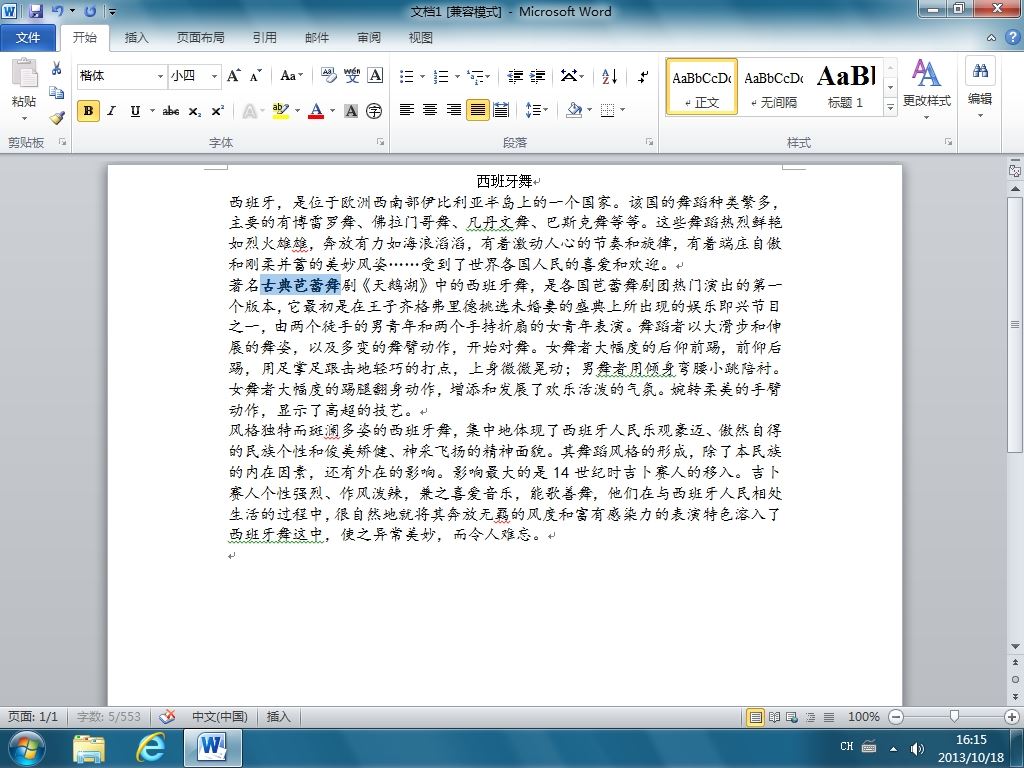The image size is (1024, 768).
Task: Open the 页面布局 ribbon tab
Action: [200, 38]
